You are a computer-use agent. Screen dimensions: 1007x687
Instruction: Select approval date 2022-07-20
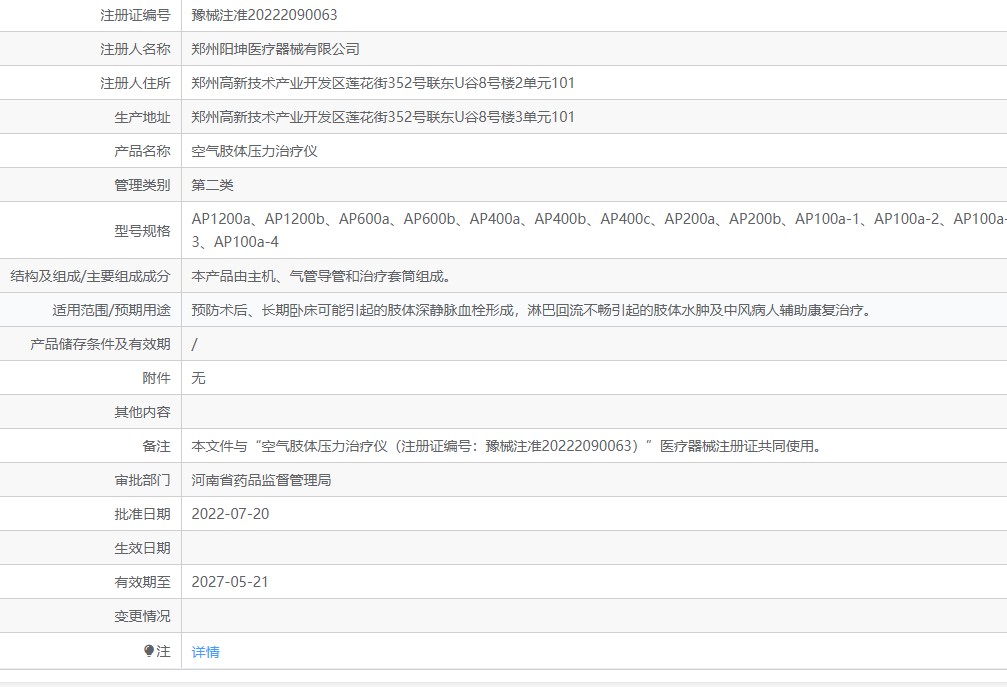(230, 514)
